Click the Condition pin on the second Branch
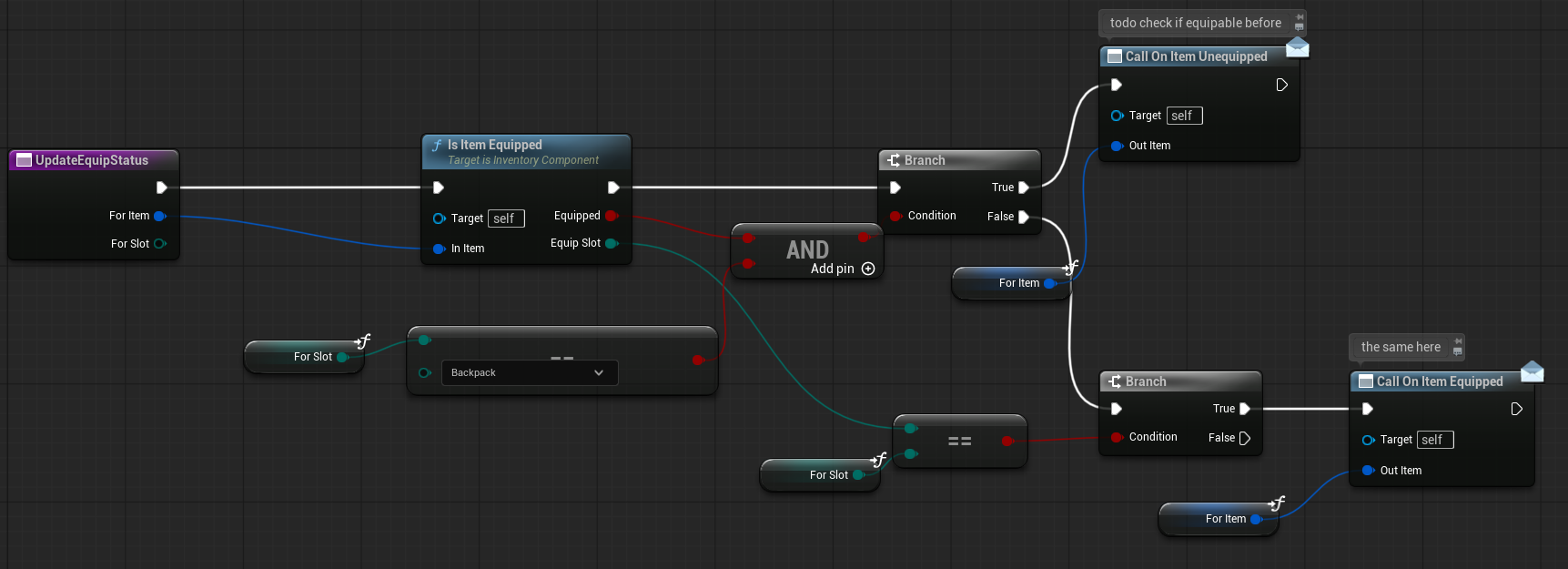This screenshot has width=1568, height=569. pos(1117,438)
